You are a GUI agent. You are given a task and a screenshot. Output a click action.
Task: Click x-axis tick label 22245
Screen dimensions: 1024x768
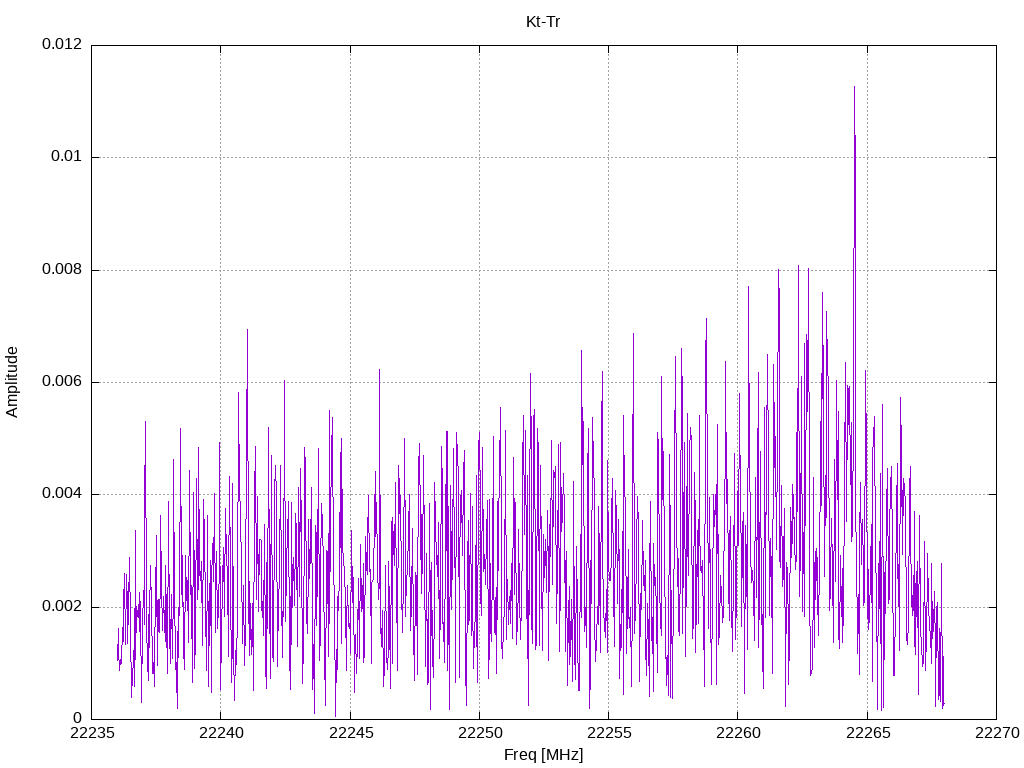click(x=351, y=733)
